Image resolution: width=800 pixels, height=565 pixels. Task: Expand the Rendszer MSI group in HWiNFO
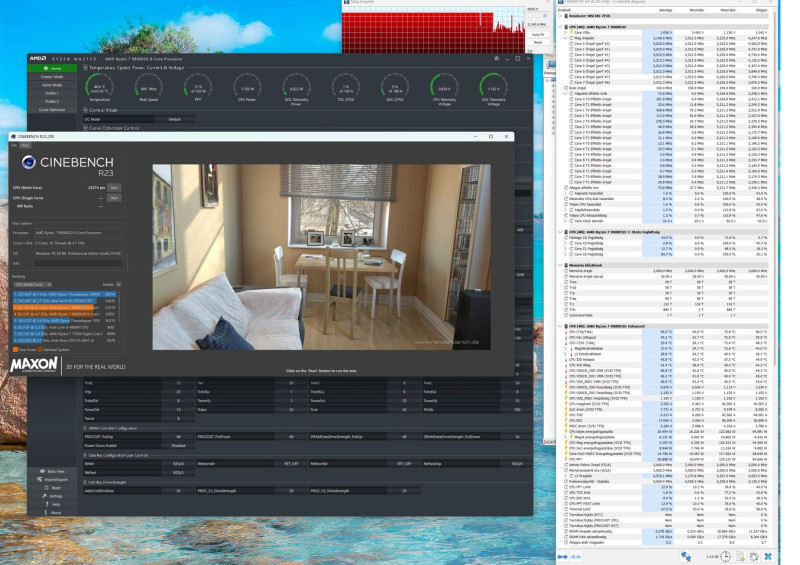coord(561,16)
